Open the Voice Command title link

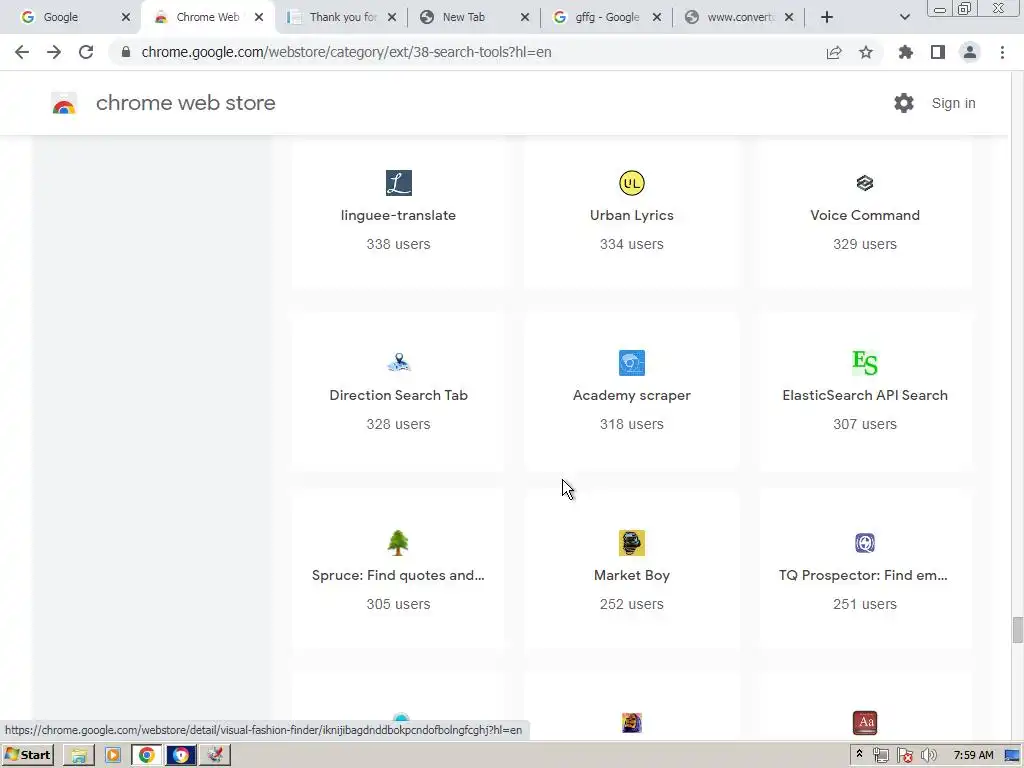point(865,216)
